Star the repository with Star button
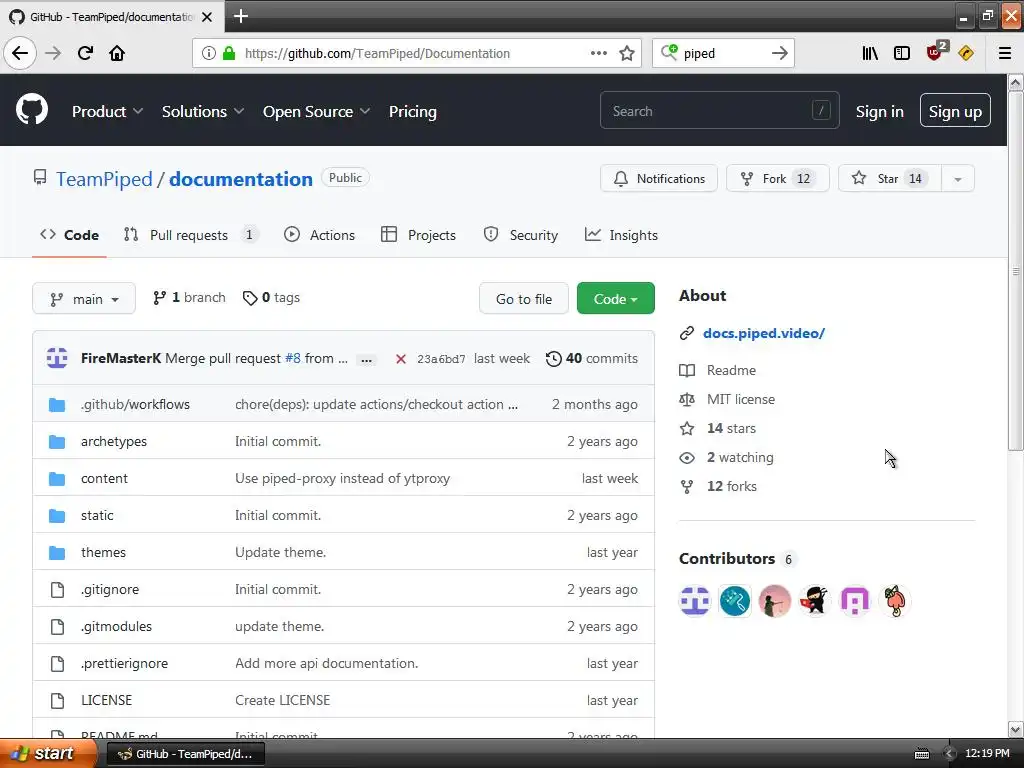Screen dimensions: 1024x768 pos(890,179)
